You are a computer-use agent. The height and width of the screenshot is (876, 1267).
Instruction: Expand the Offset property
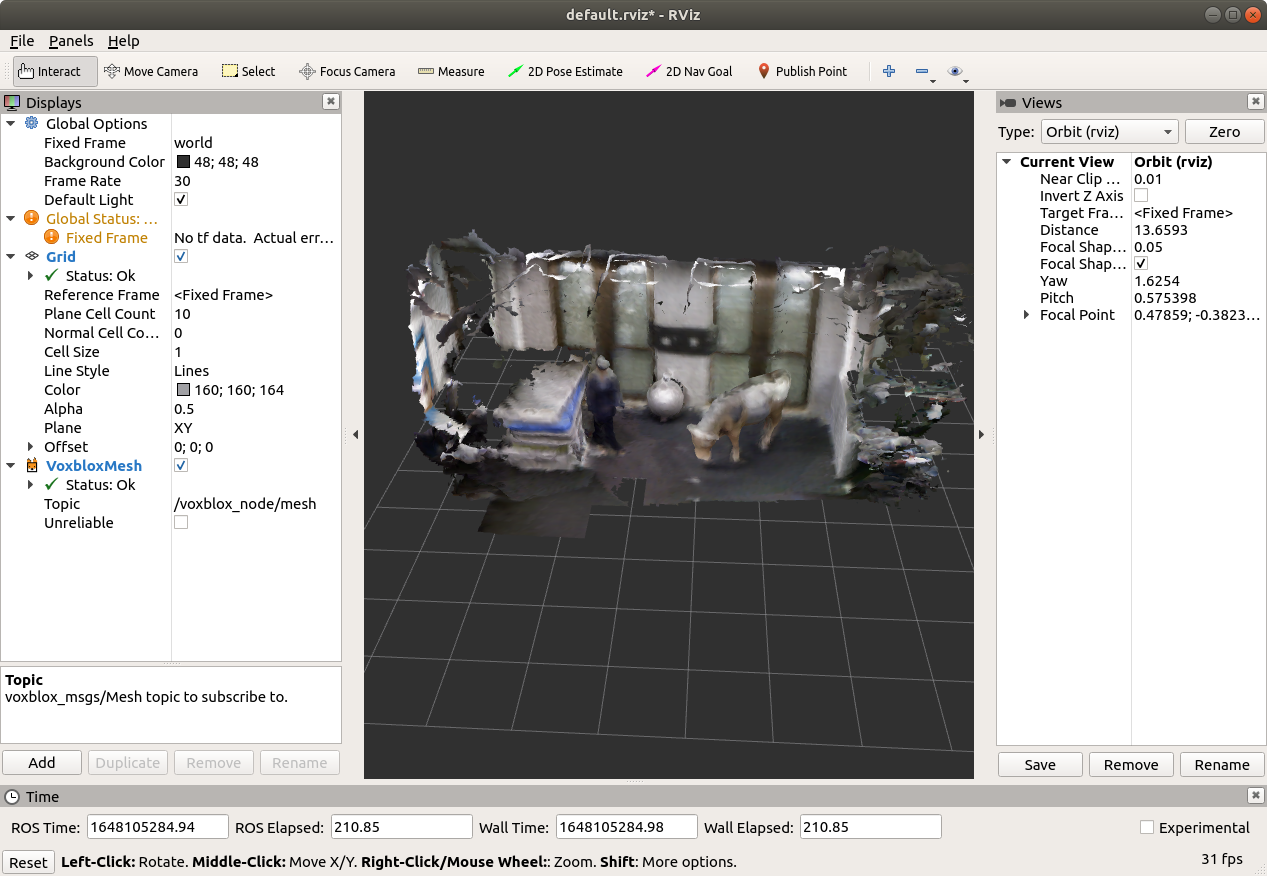[x=31, y=446]
